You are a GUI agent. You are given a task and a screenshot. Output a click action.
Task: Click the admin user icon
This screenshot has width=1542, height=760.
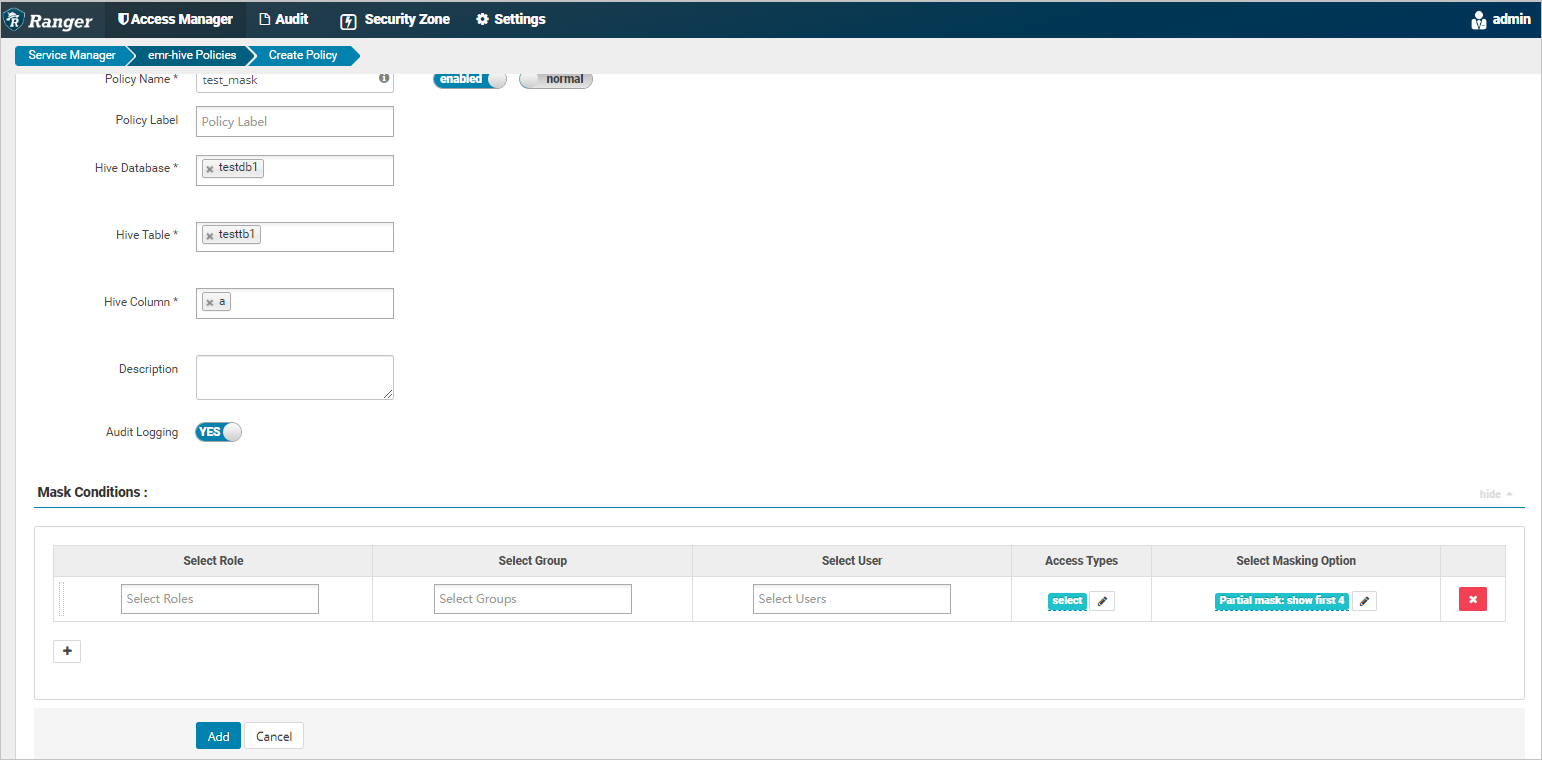tap(1479, 20)
